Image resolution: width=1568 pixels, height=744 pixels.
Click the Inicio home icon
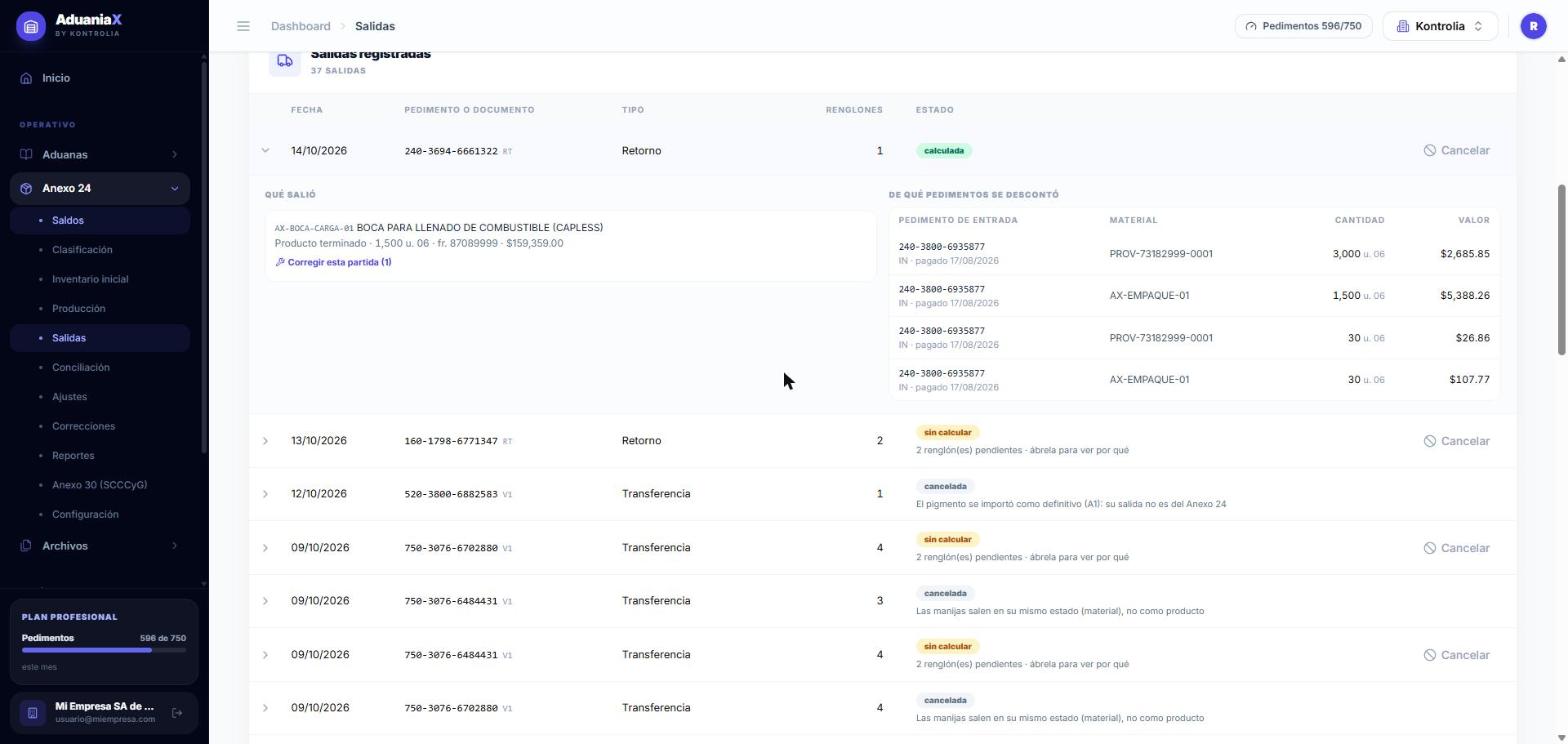[26, 78]
